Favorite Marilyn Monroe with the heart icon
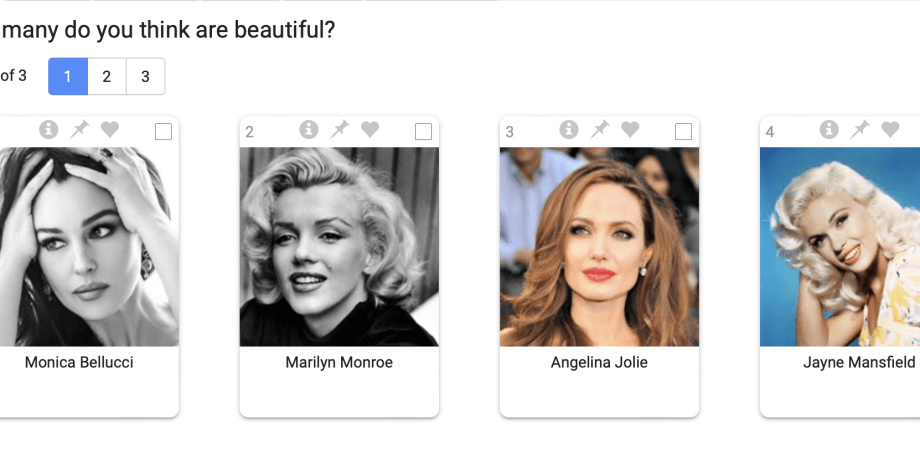This screenshot has width=920, height=465. 370,129
